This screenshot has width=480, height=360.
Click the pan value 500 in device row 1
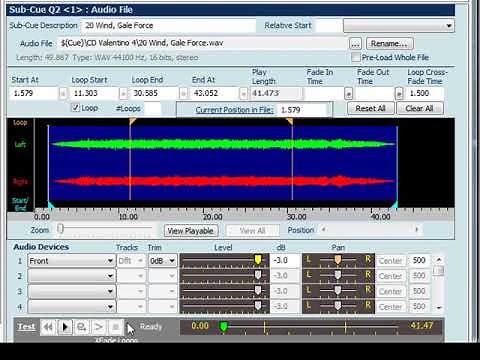(419, 260)
